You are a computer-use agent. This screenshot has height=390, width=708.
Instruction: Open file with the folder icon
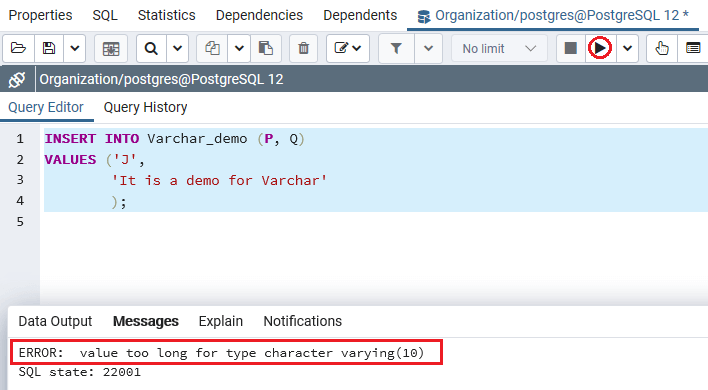point(19,48)
